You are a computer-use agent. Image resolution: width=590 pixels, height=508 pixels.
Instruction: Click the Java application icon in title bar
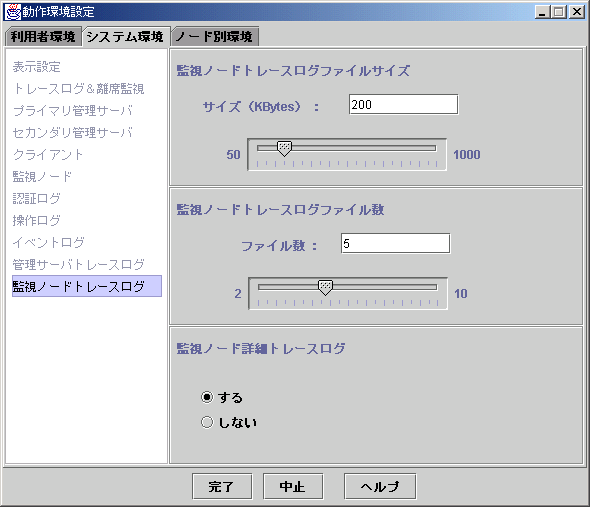[x=12, y=12]
